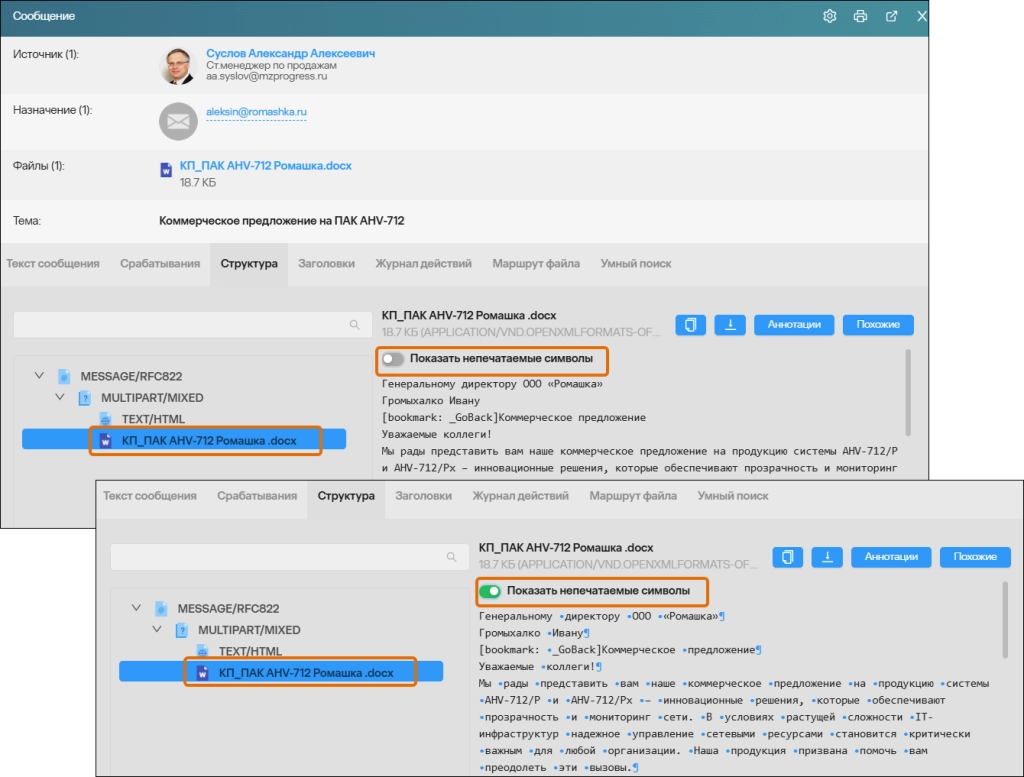Collapse MULTIPART/MIXED node in upper tree
The width and height of the screenshot is (1024, 777).
pos(59,397)
